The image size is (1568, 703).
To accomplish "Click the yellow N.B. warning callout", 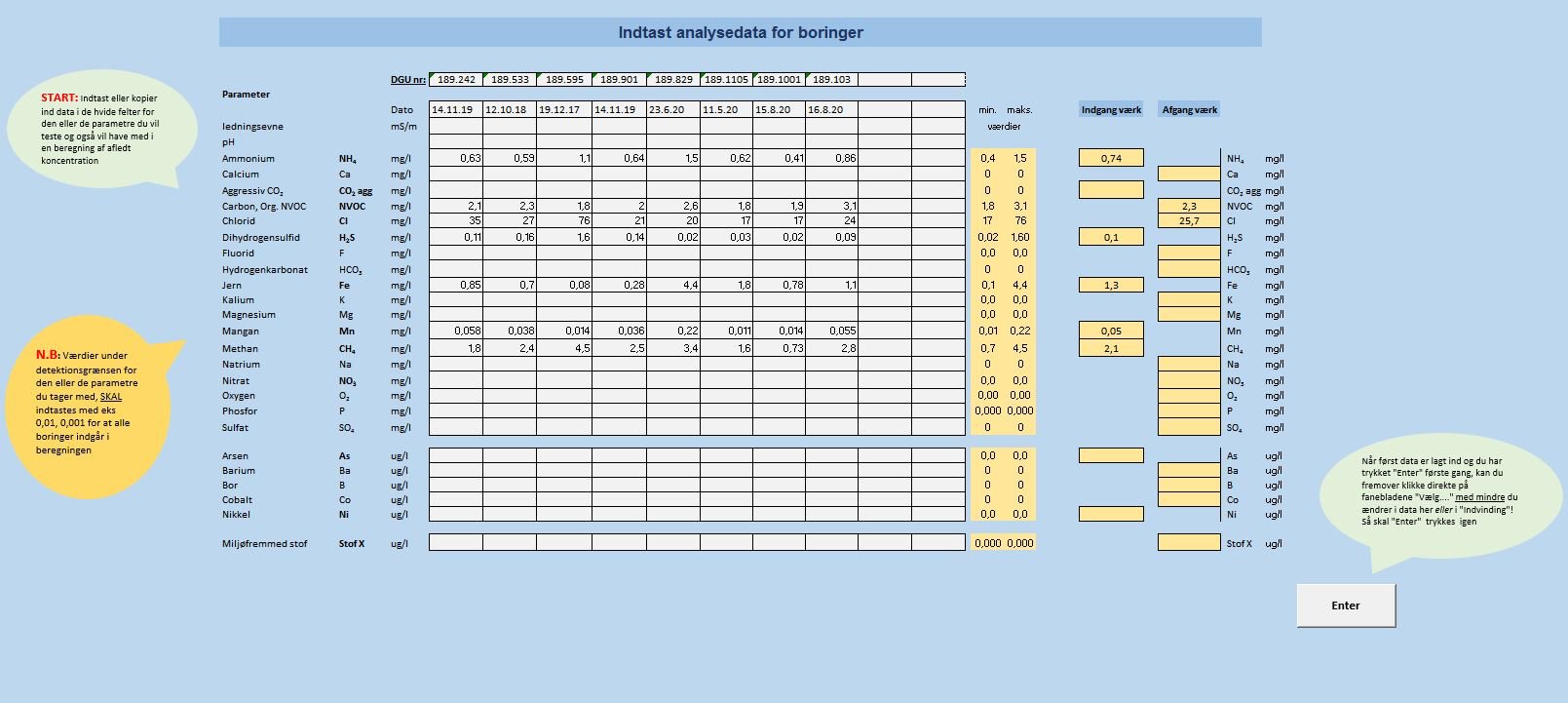I will pyautogui.click(x=88, y=403).
